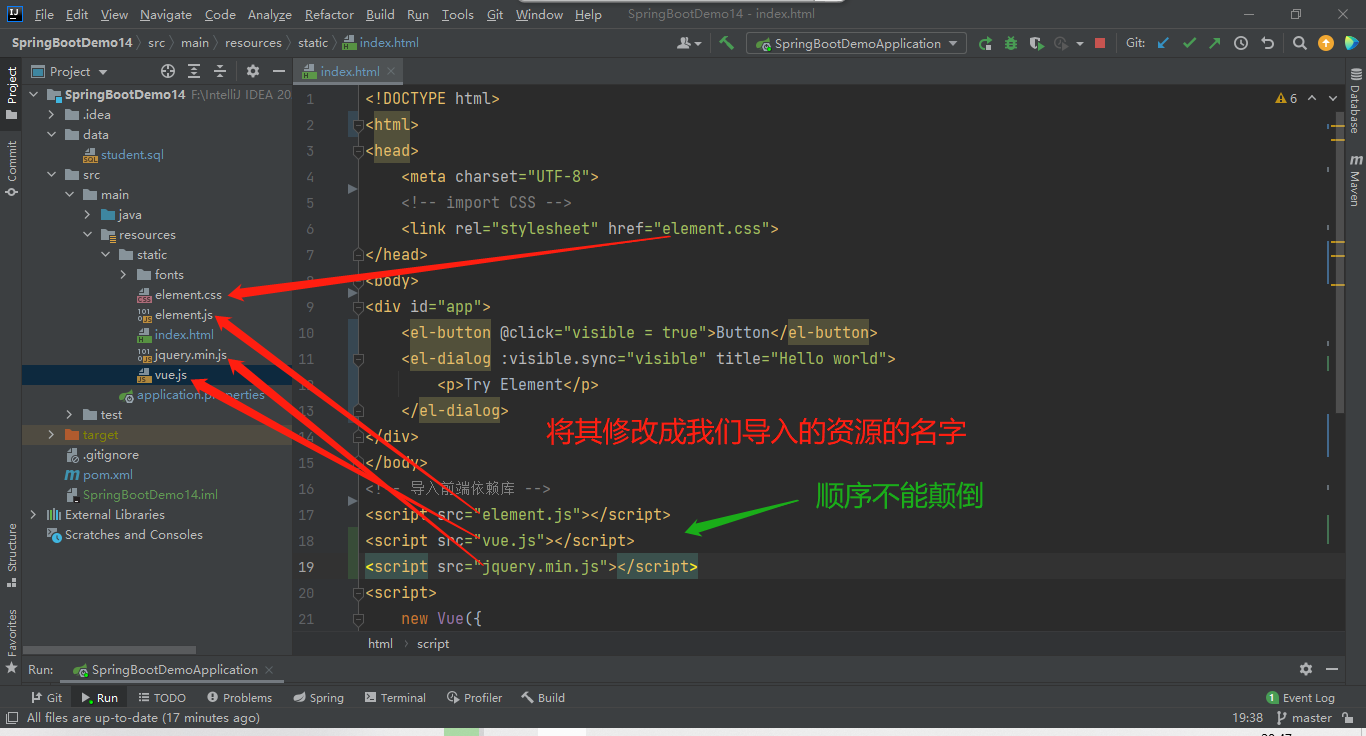1366x736 pixels.
Task: Stop the running application
Action: point(1100,43)
